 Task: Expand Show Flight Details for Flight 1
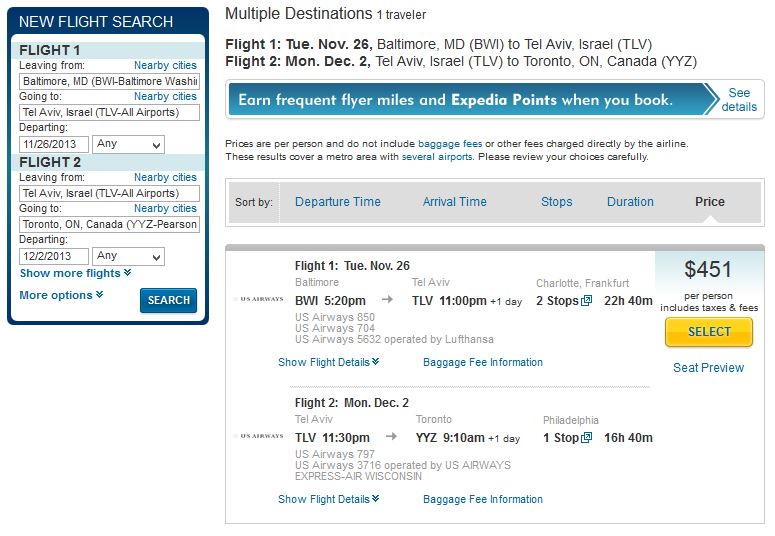click(329, 362)
